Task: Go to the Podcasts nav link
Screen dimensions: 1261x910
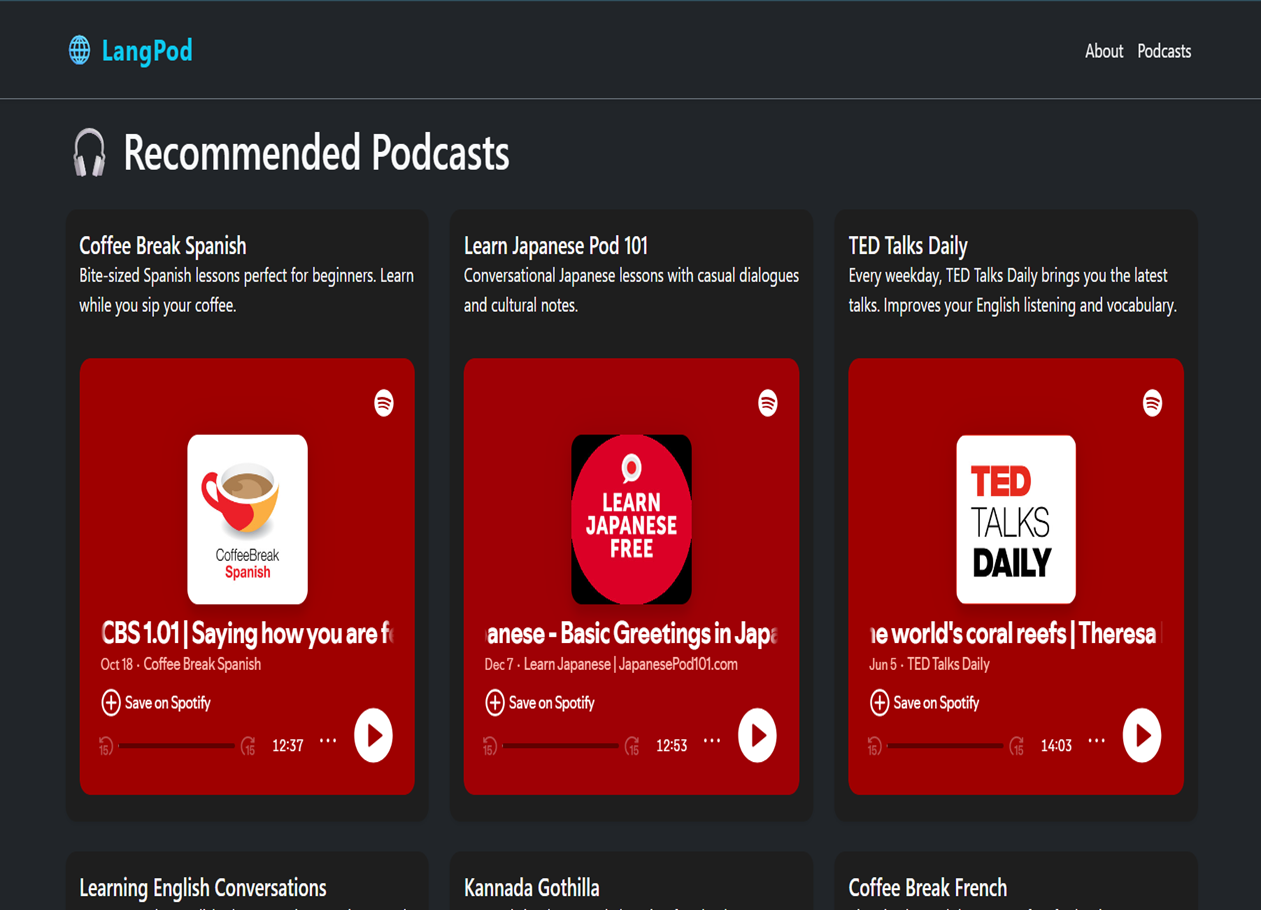Action: [1164, 51]
